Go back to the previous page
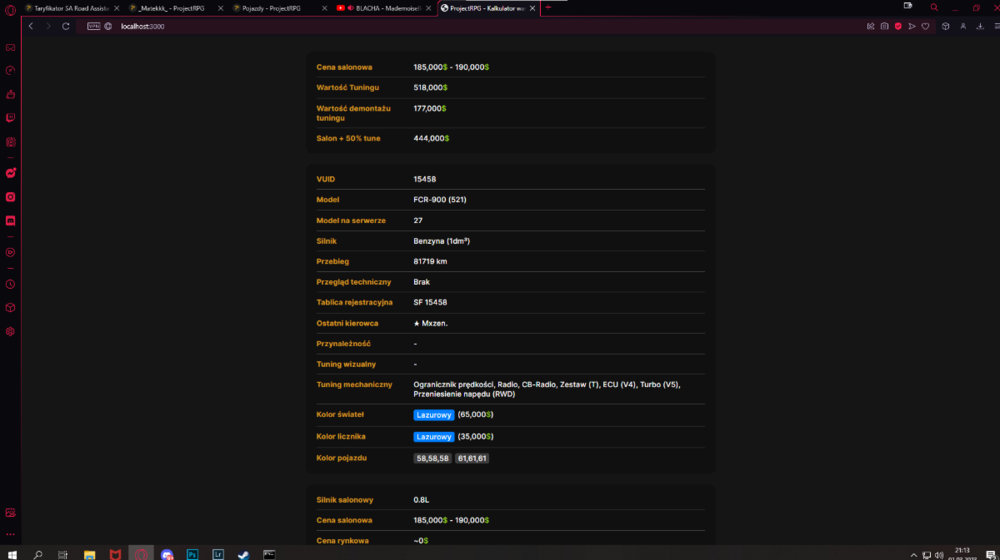Viewport: 1000px width, 560px height. (x=31, y=26)
